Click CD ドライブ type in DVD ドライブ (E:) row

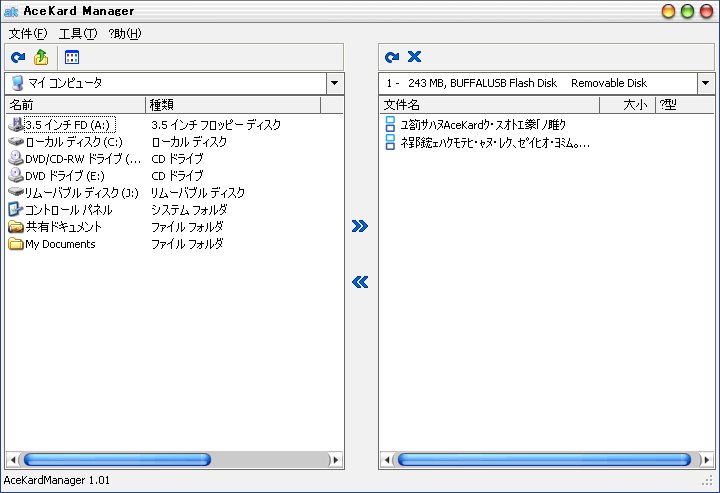pos(177,176)
